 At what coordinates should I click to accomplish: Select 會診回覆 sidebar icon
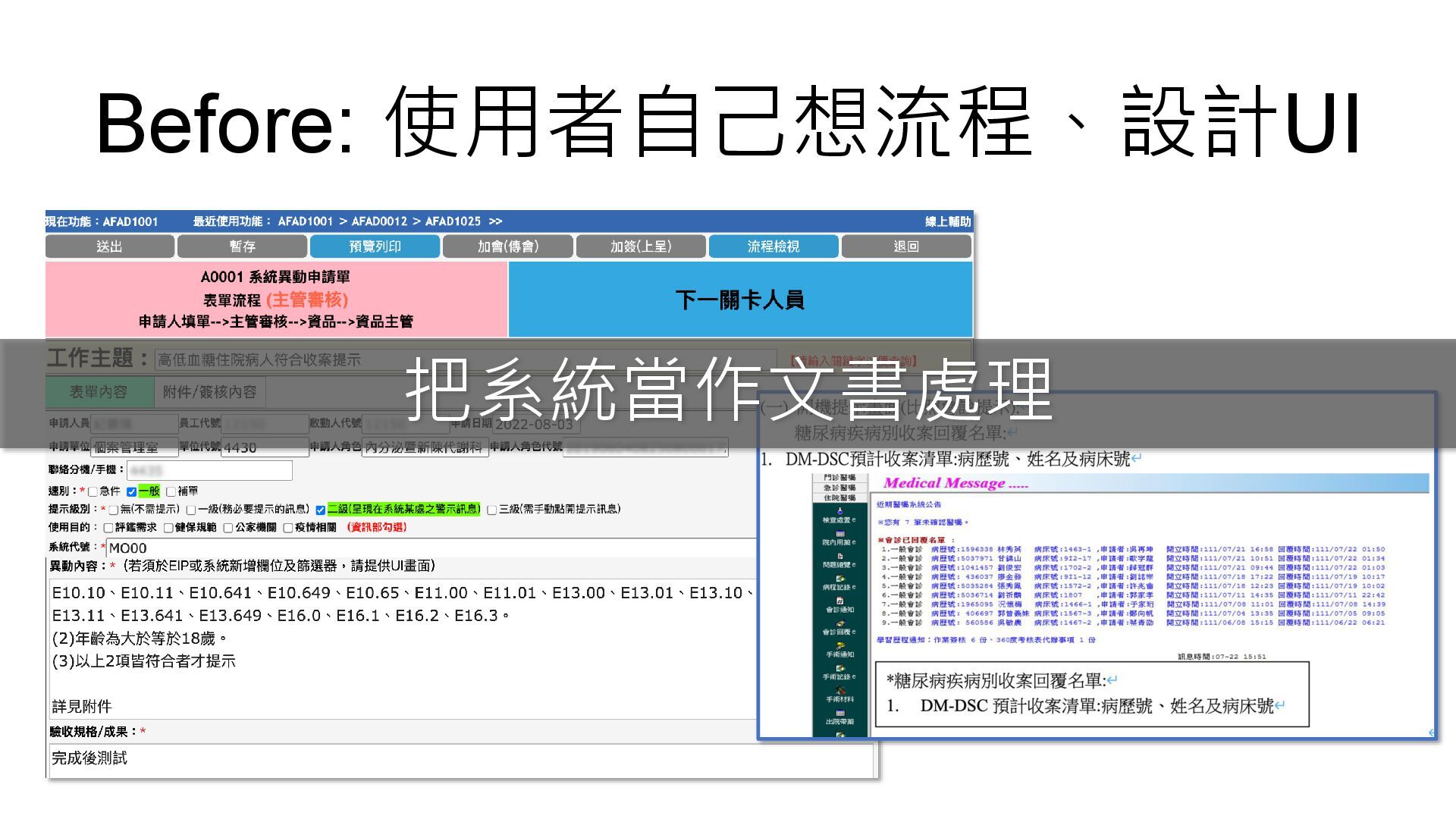[x=839, y=628]
